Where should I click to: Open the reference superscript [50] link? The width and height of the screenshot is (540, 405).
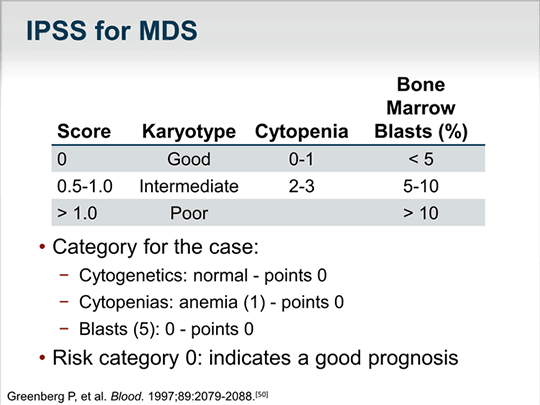[262, 394]
